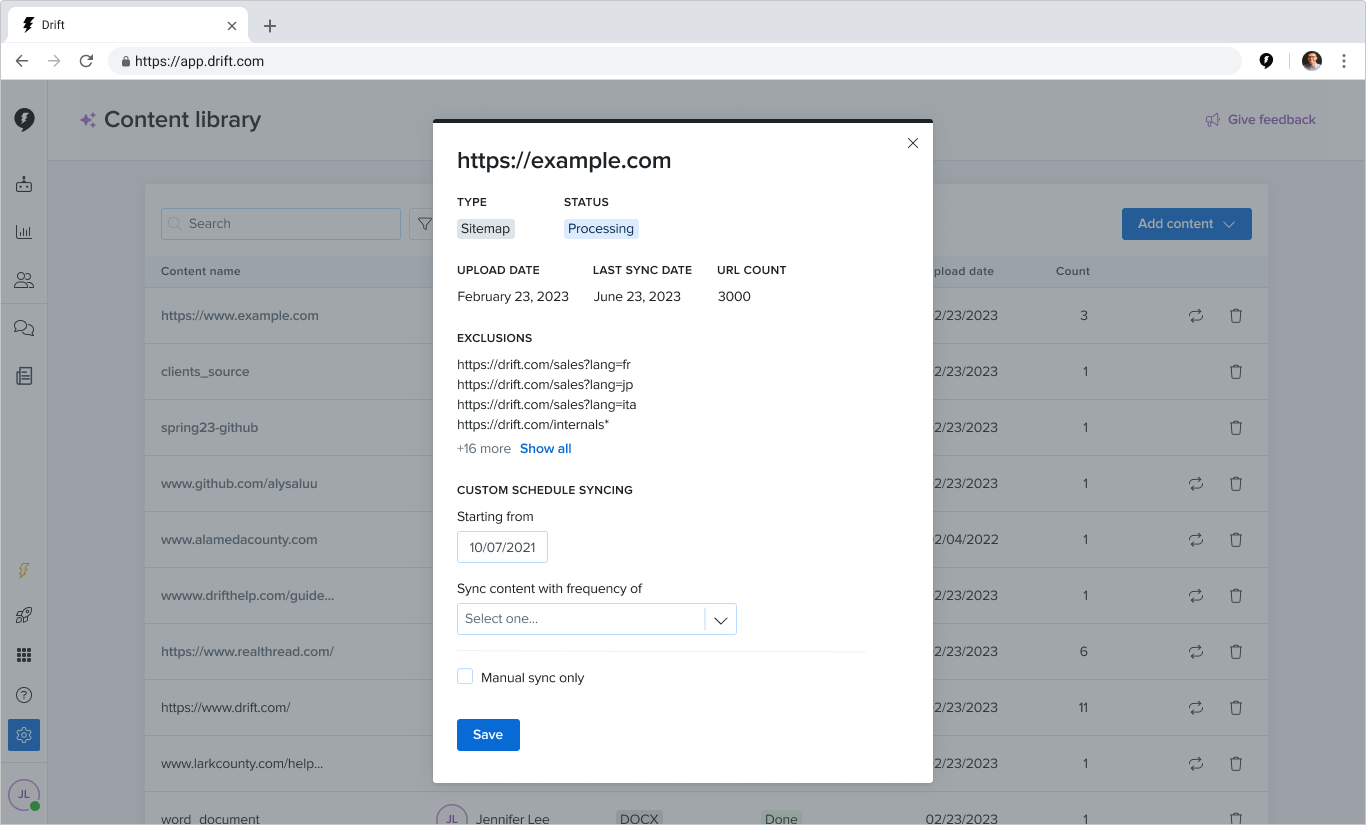Enable the Manual sync only checkbox
The height and width of the screenshot is (825, 1366).
465,677
